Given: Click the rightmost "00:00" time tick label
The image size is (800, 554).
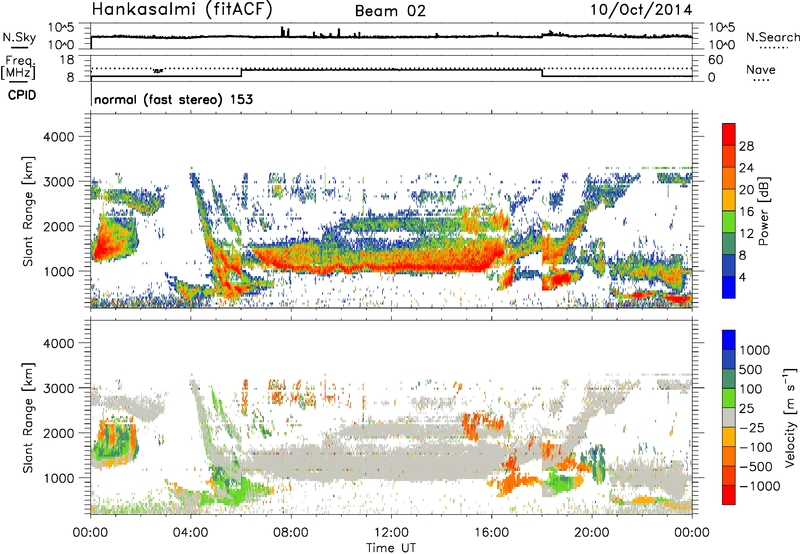Looking at the screenshot, I should click(x=691, y=533).
